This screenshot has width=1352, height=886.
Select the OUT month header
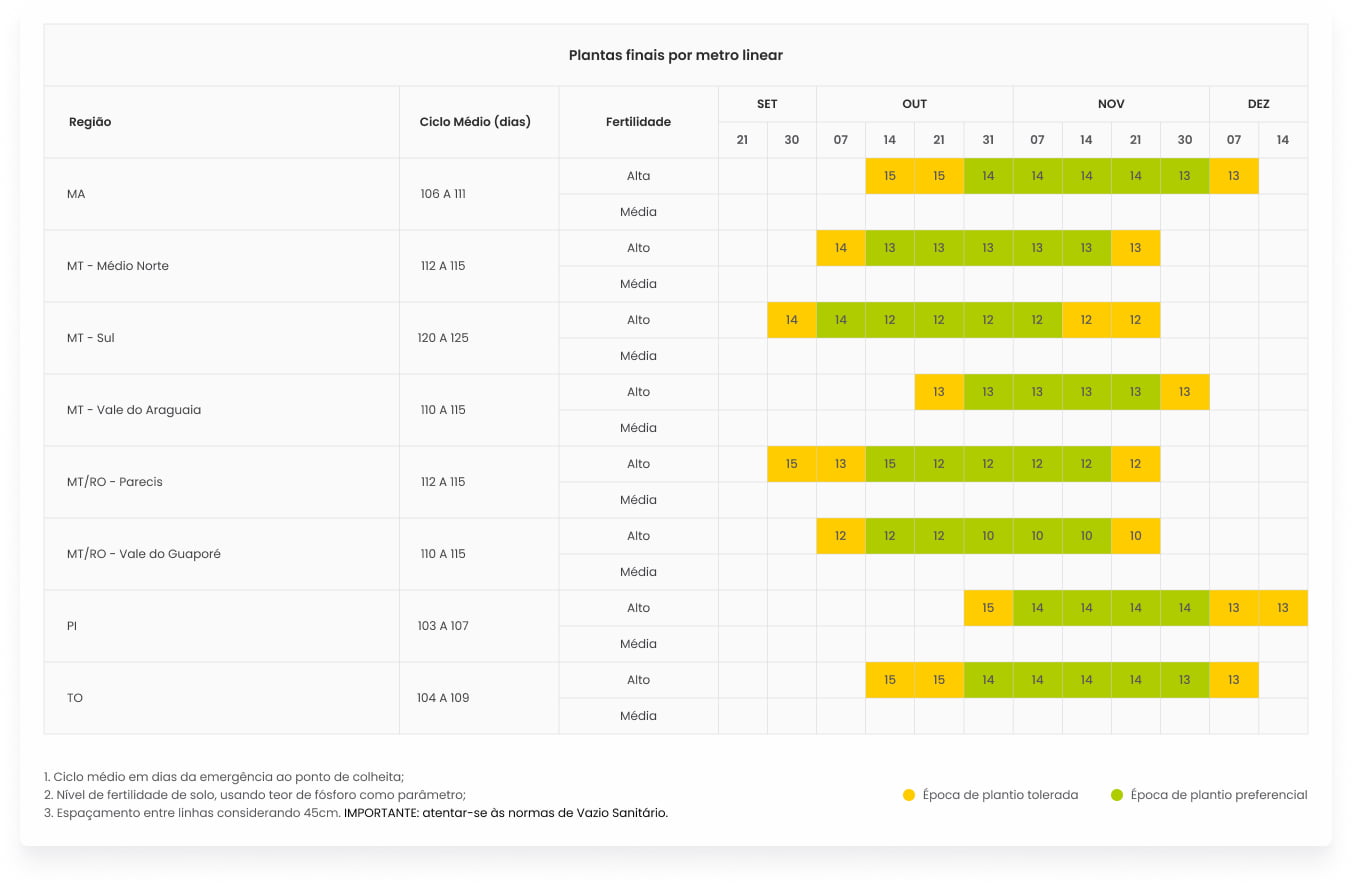[x=914, y=104]
